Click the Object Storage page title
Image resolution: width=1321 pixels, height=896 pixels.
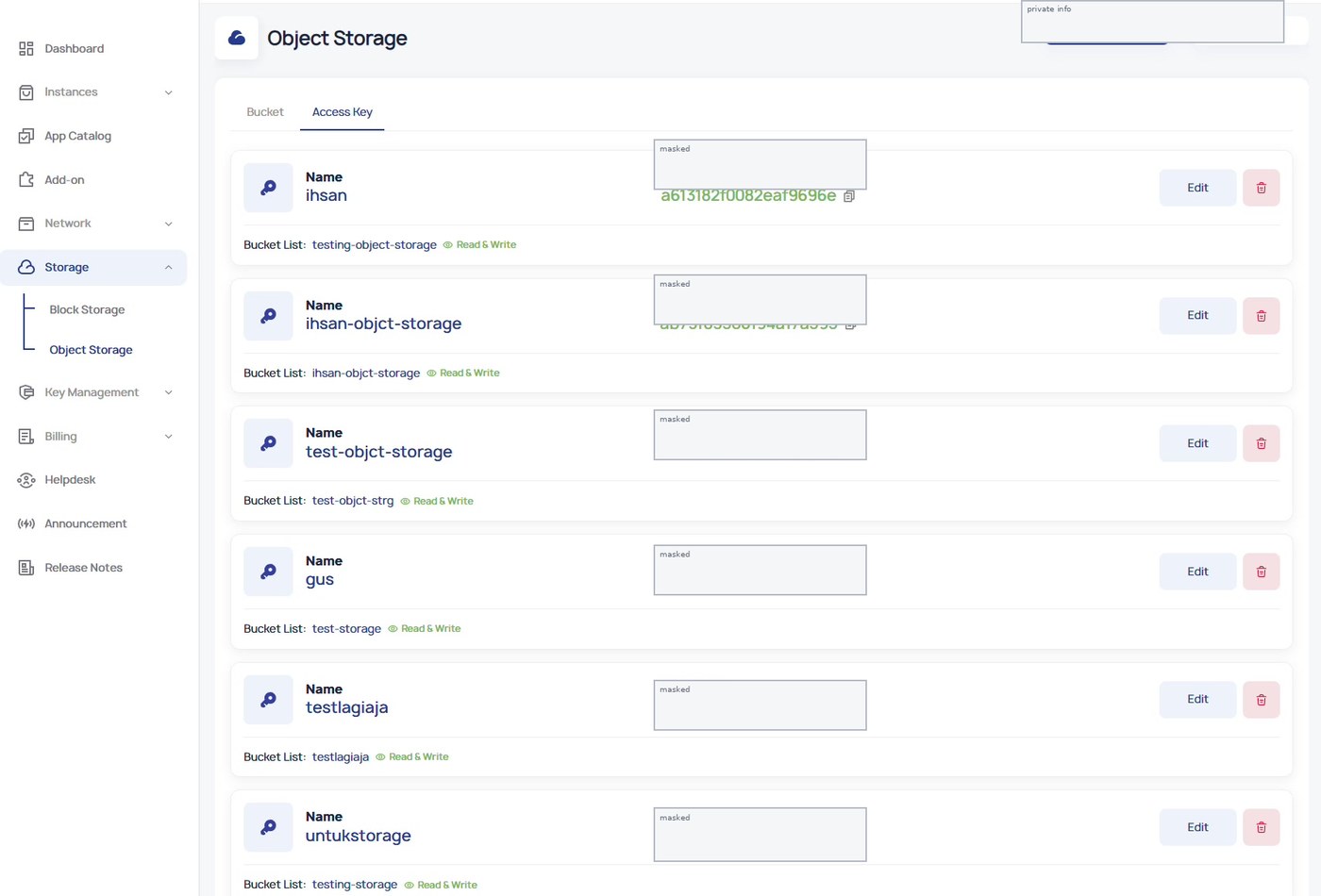click(337, 39)
